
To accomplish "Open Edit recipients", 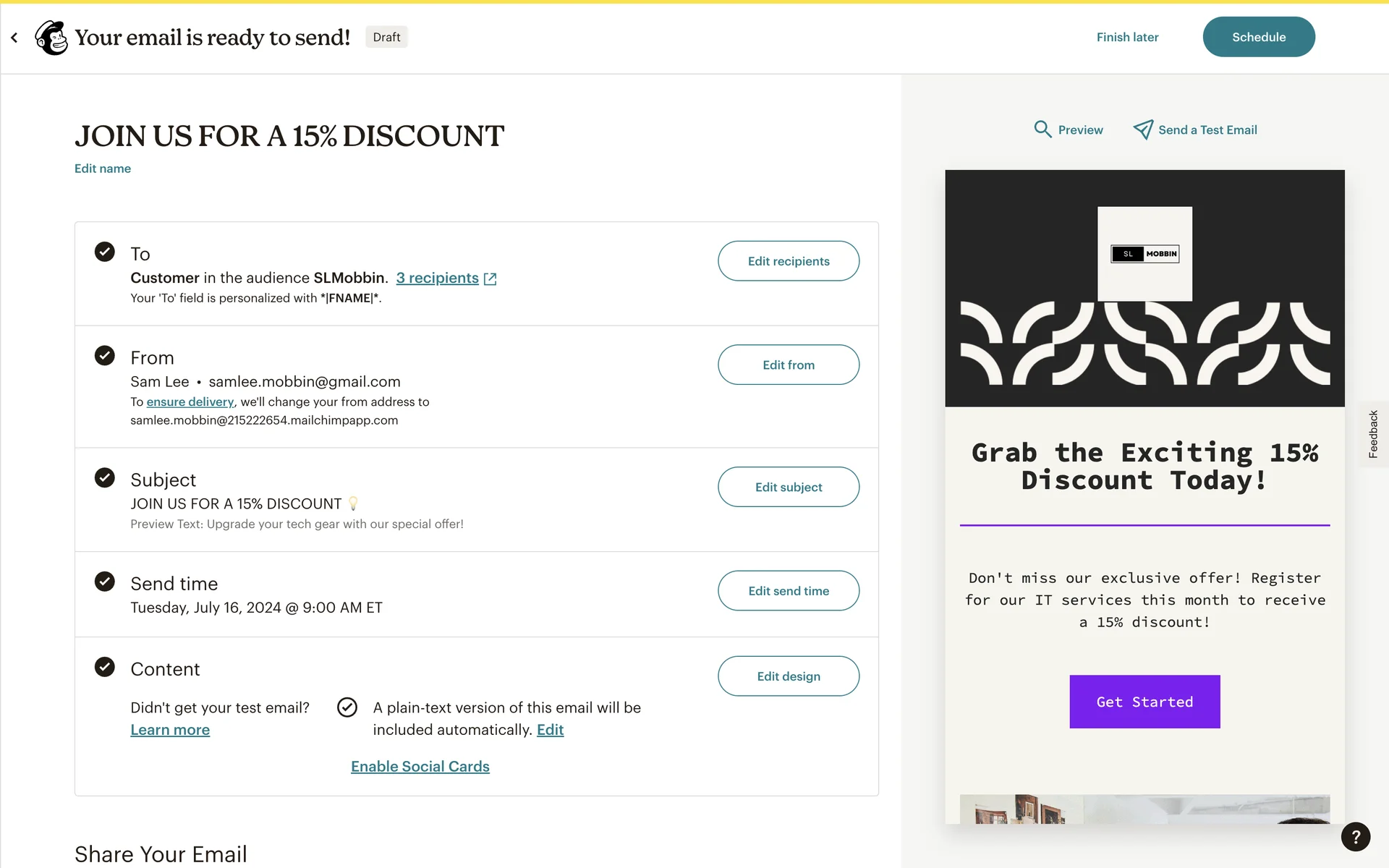I will 788,261.
